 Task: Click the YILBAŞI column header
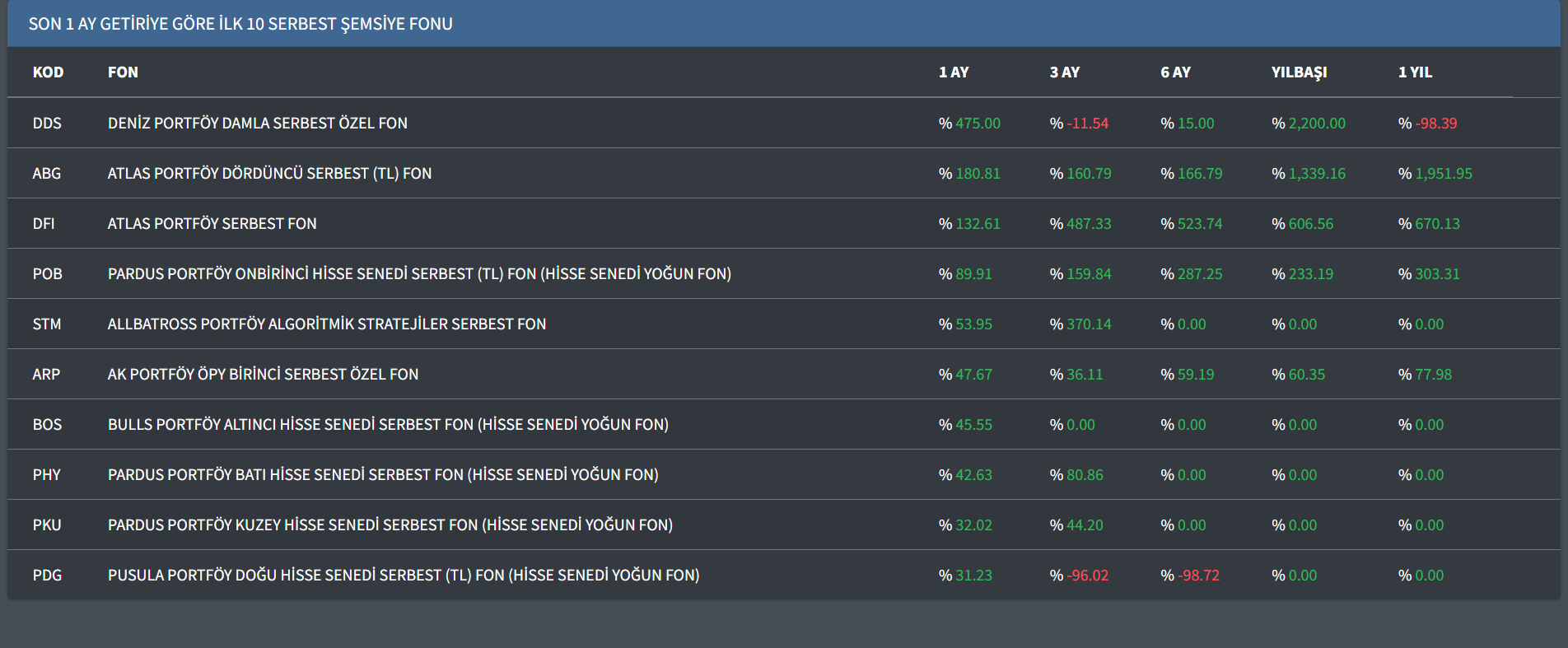tap(1299, 72)
